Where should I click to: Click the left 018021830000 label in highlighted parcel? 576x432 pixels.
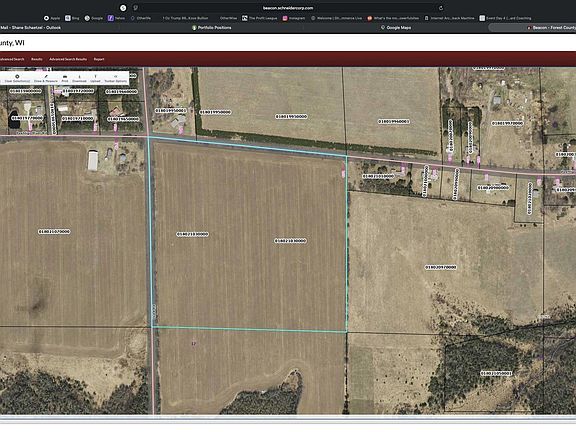pyautogui.click(x=192, y=234)
